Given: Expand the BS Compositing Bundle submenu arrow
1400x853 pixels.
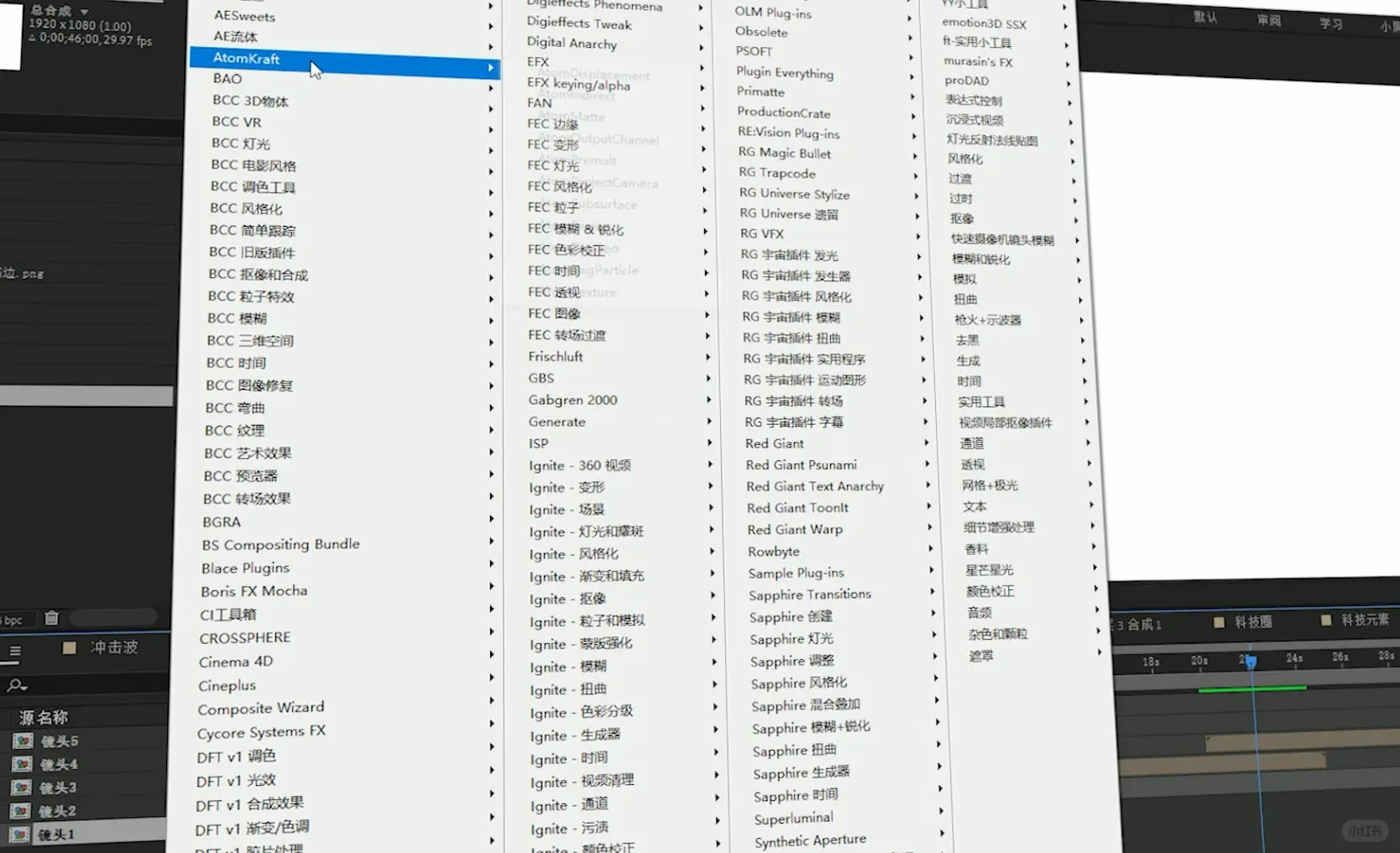Looking at the screenshot, I should click(490, 541).
